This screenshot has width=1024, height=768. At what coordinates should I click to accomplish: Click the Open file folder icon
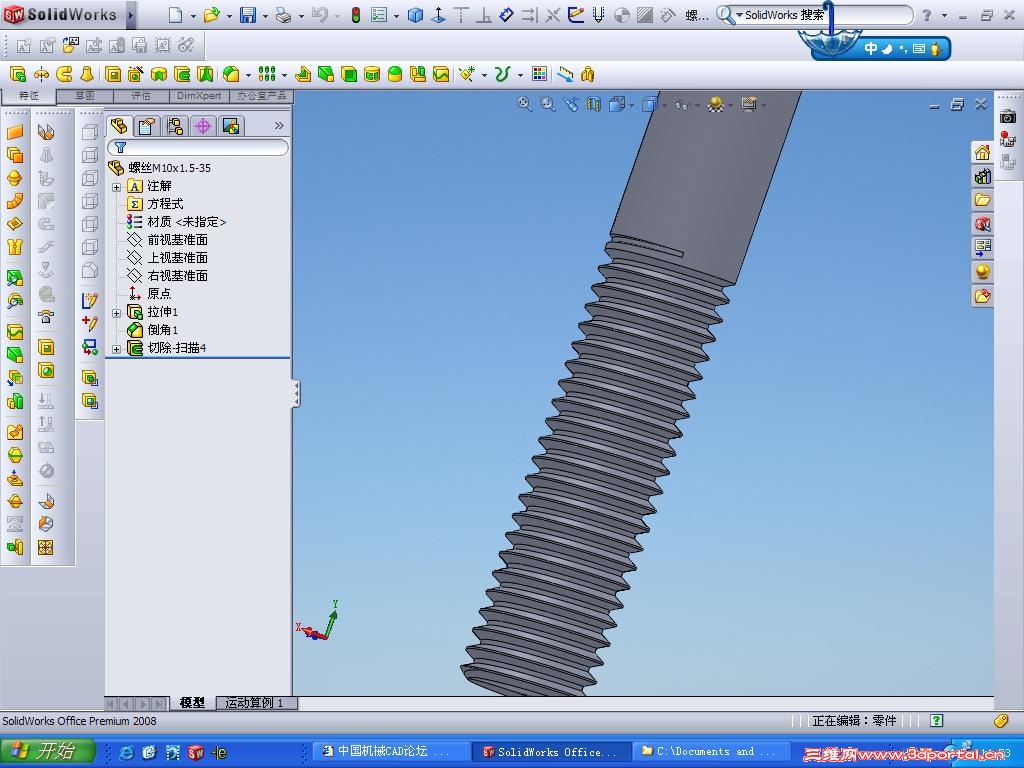tap(211, 14)
